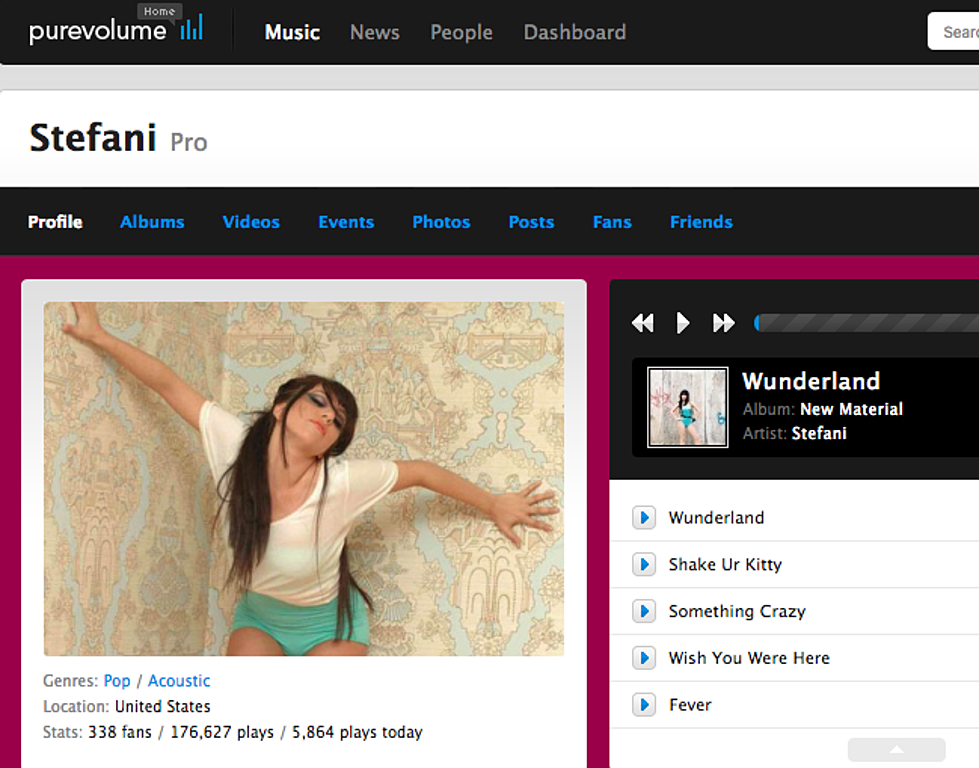The image size is (979, 768).
Task: Follow the Pop genre link
Action: point(117,681)
